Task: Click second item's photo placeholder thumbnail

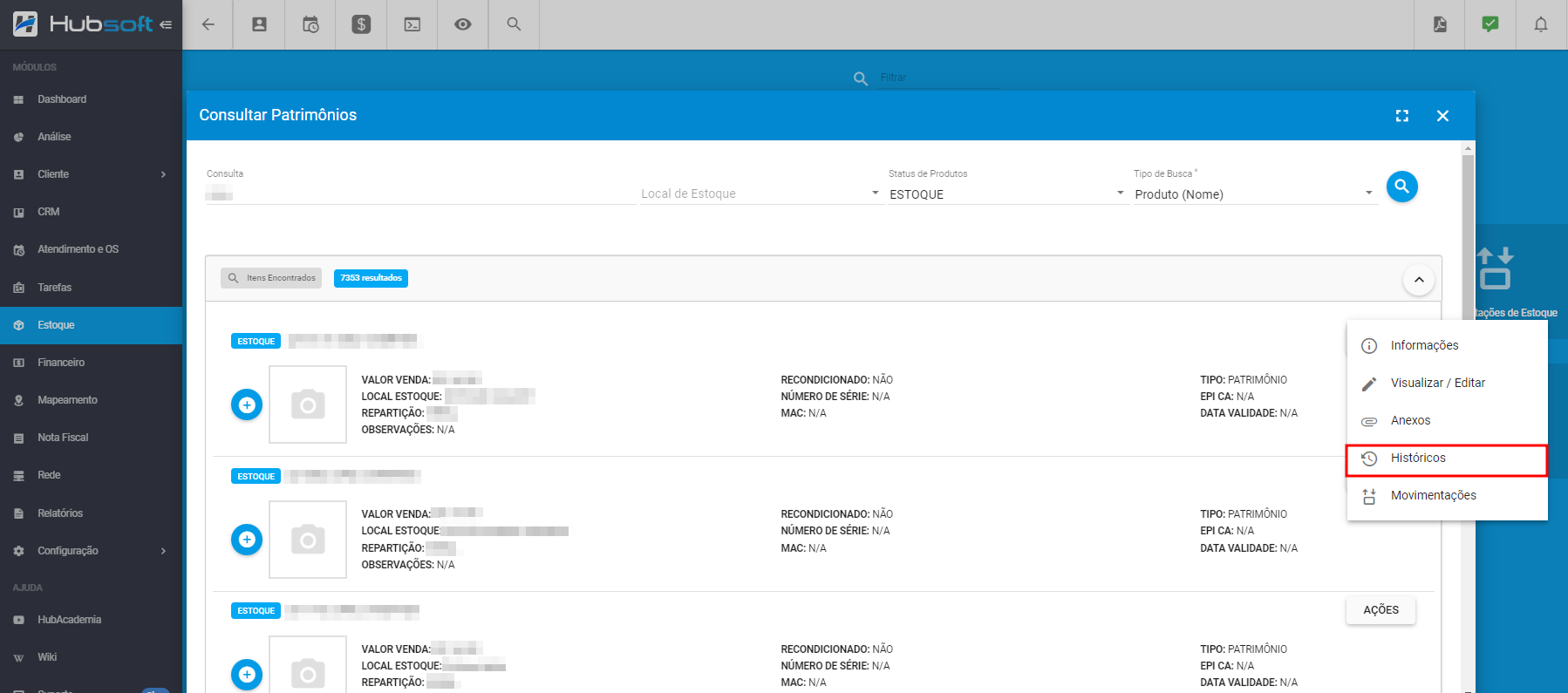Action: tap(308, 540)
